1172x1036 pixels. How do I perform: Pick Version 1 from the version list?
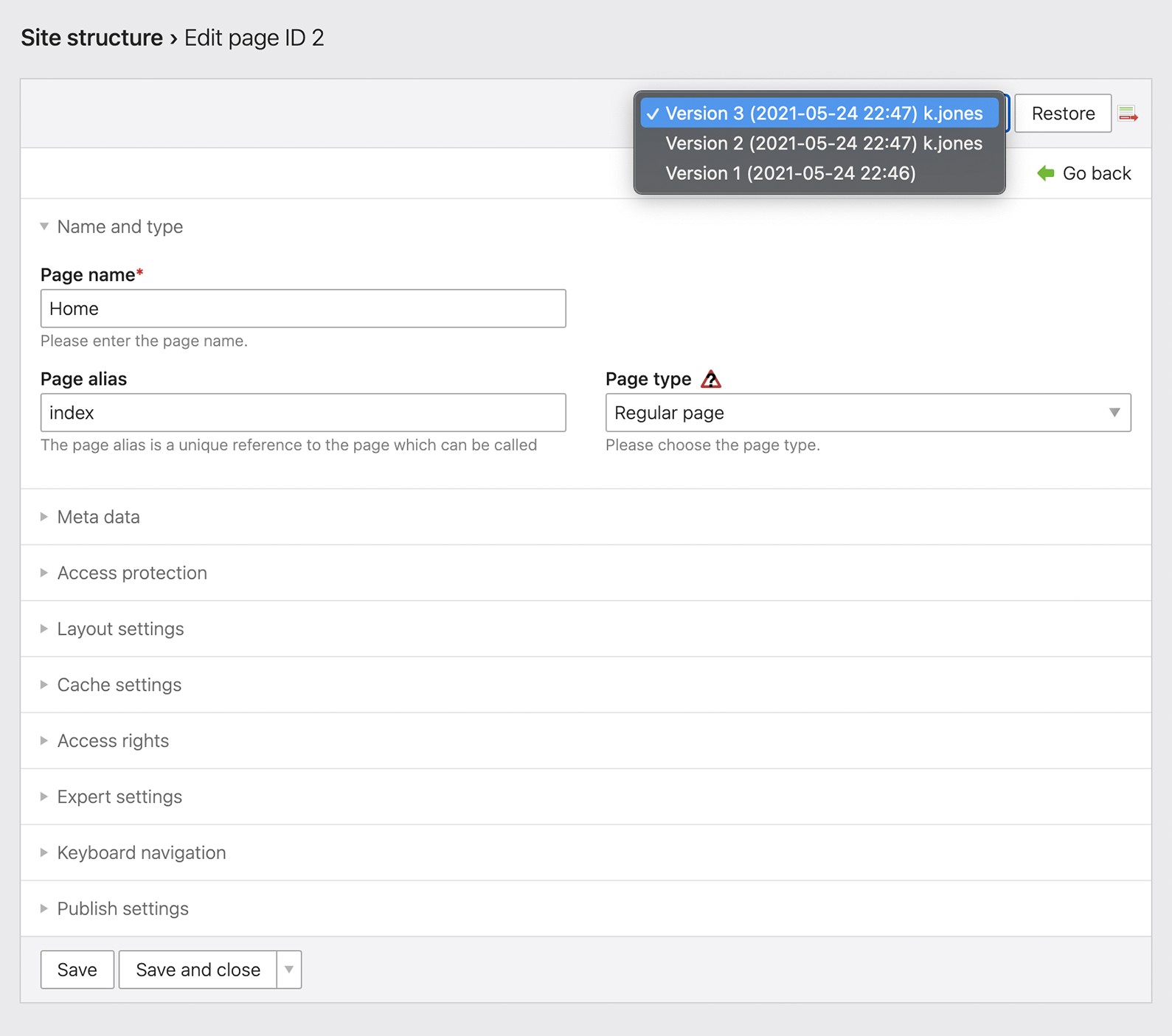point(819,173)
